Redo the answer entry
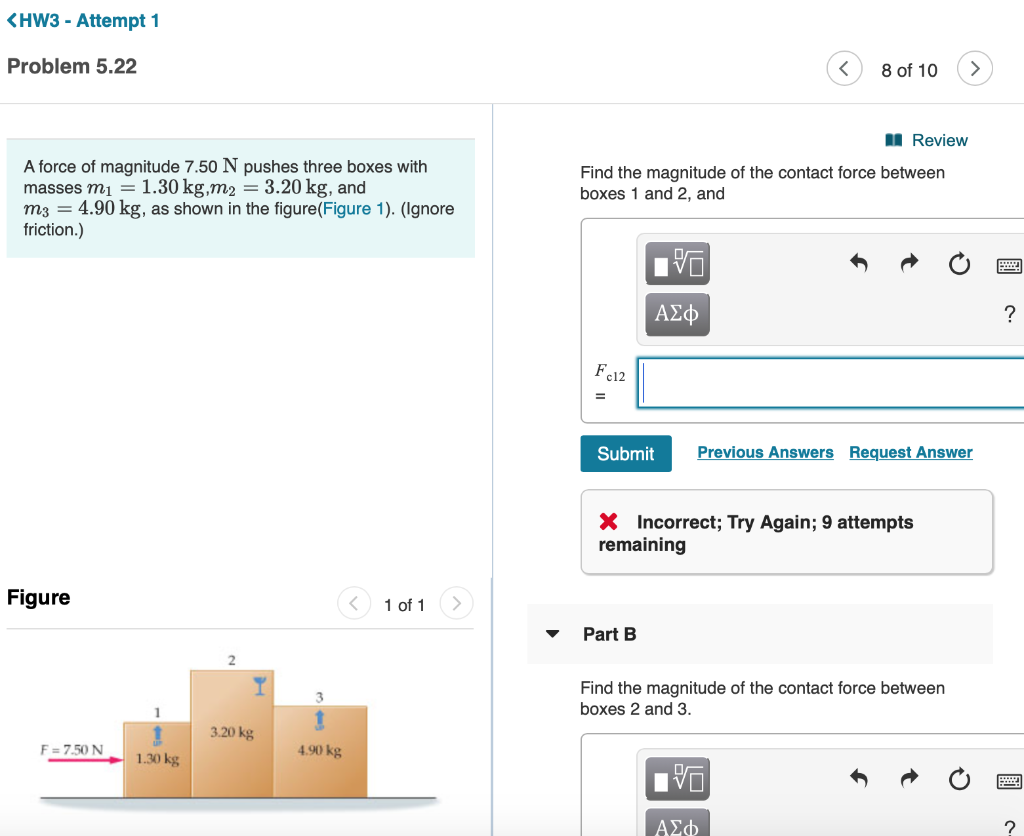Image resolution: width=1024 pixels, height=836 pixels. click(909, 263)
